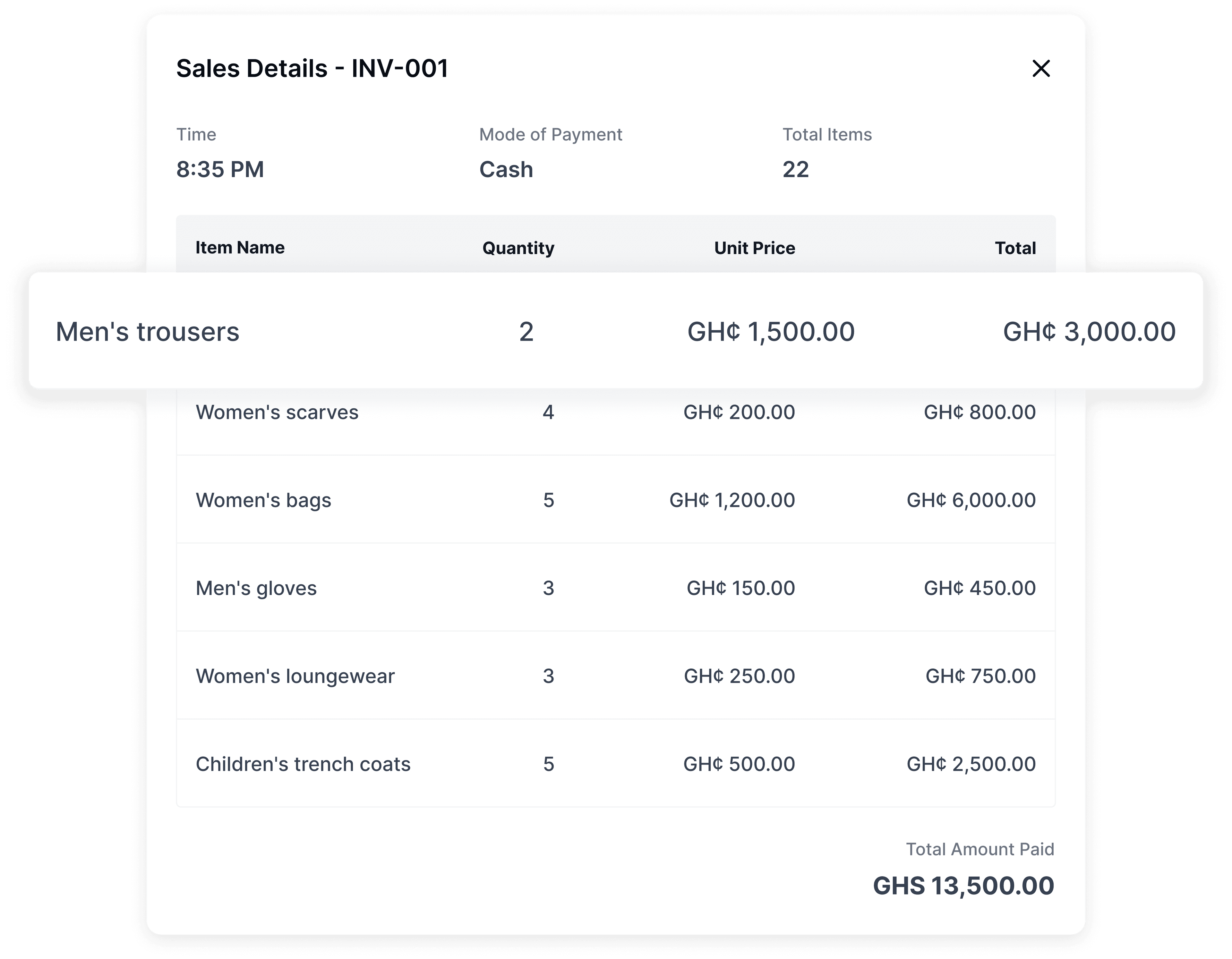Screen dimensions: 1232x959
Task: Click the Cash mode of payment value
Action: click(x=506, y=169)
